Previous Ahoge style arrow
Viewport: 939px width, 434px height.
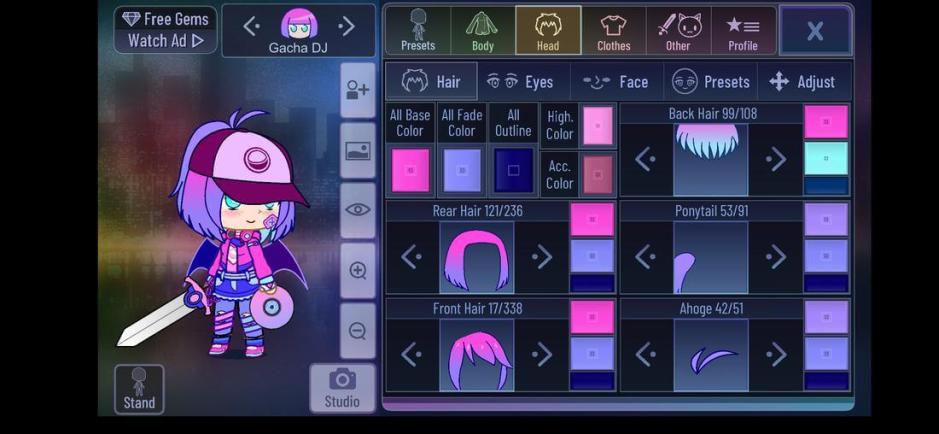[x=646, y=355]
